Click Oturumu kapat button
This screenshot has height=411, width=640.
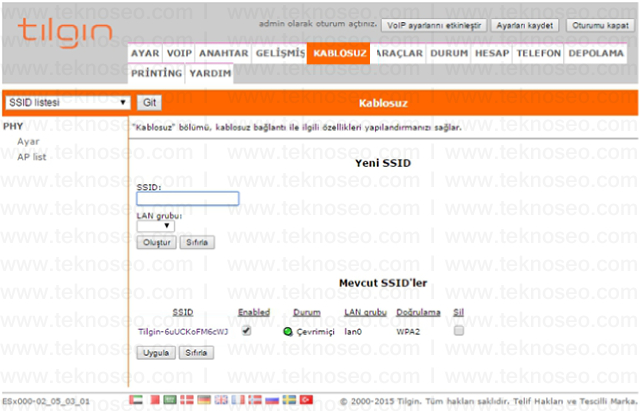coord(600,25)
